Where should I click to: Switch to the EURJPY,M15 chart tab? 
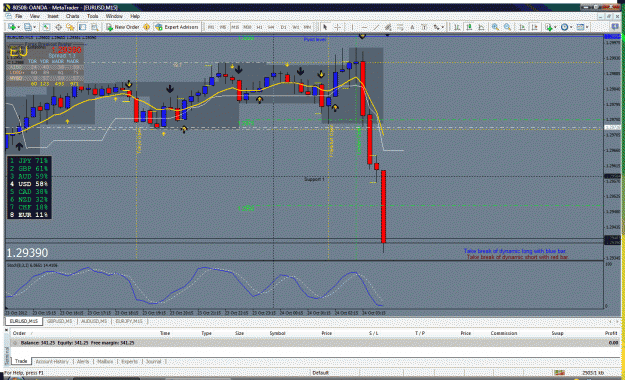pyautogui.click(x=129, y=321)
